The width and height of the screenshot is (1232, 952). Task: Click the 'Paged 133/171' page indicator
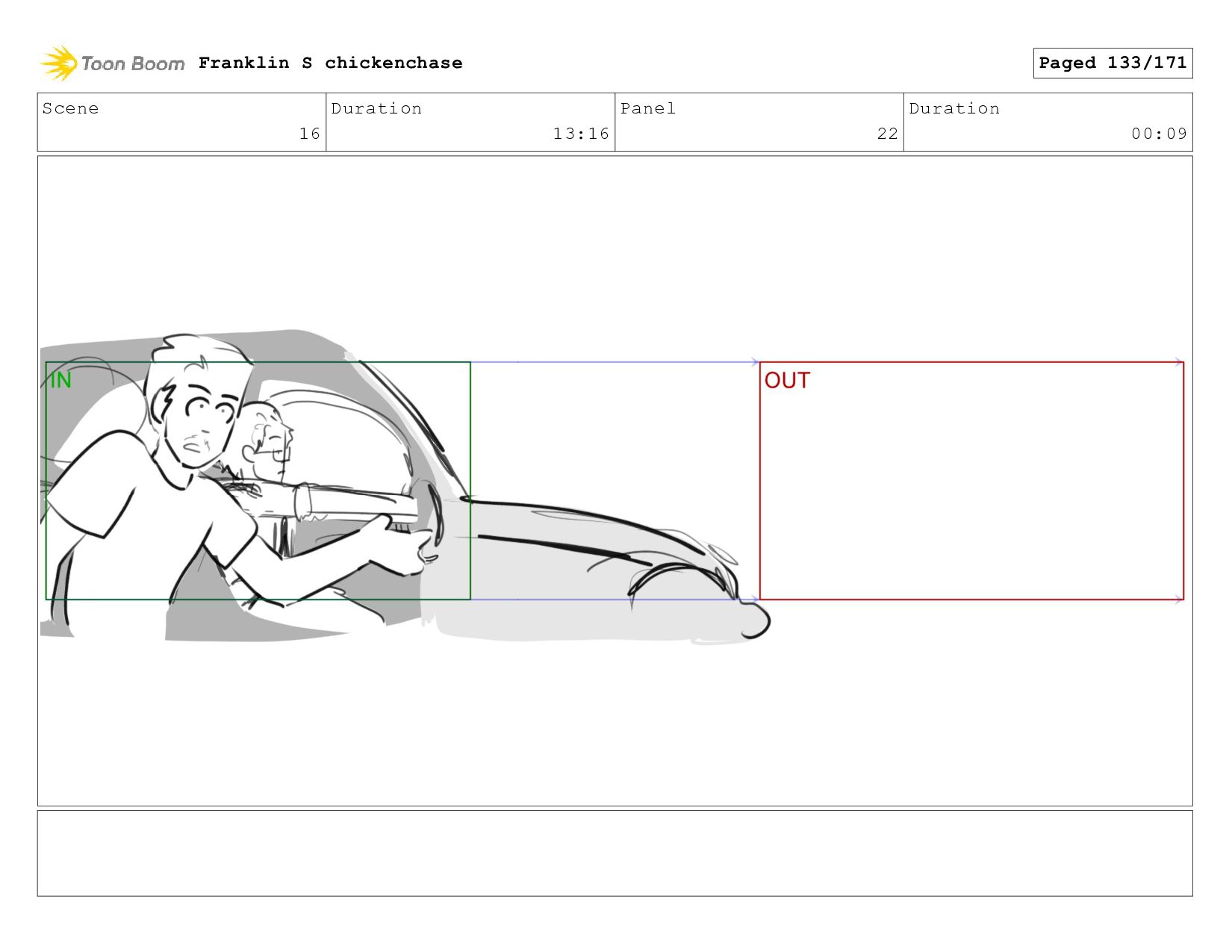point(1113,63)
